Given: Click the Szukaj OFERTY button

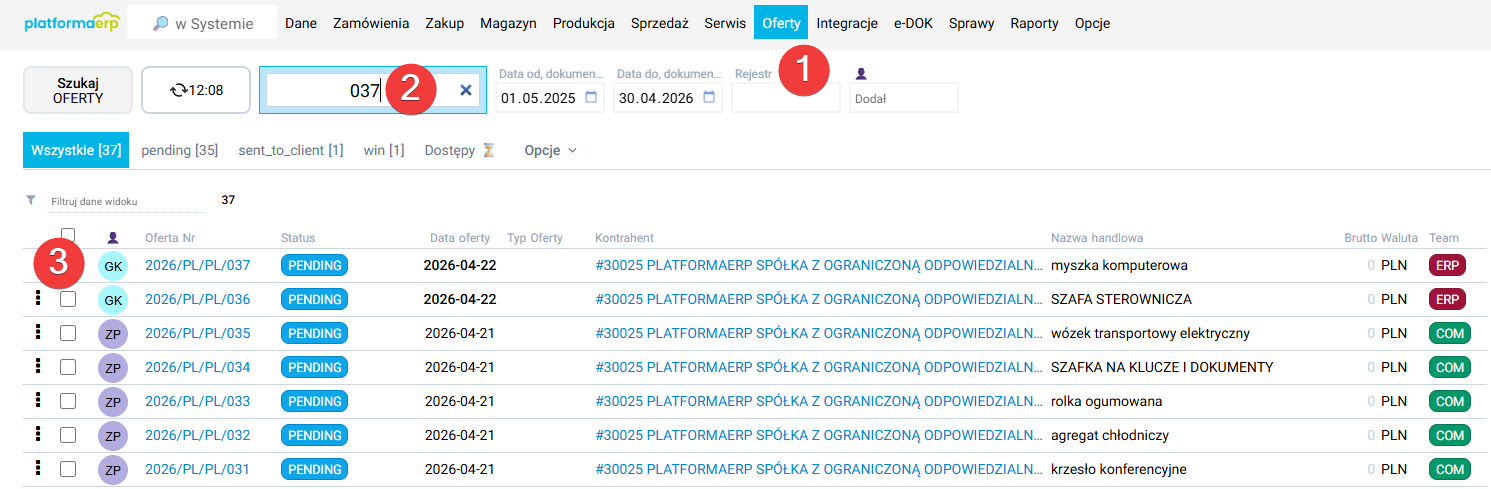Looking at the screenshot, I should (x=78, y=90).
